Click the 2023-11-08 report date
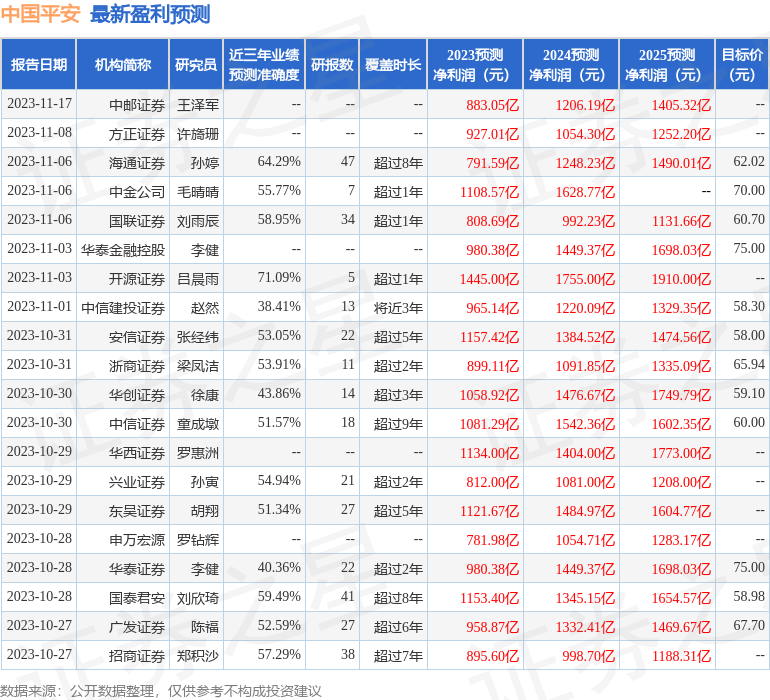The image size is (770, 700). coord(39,132)
